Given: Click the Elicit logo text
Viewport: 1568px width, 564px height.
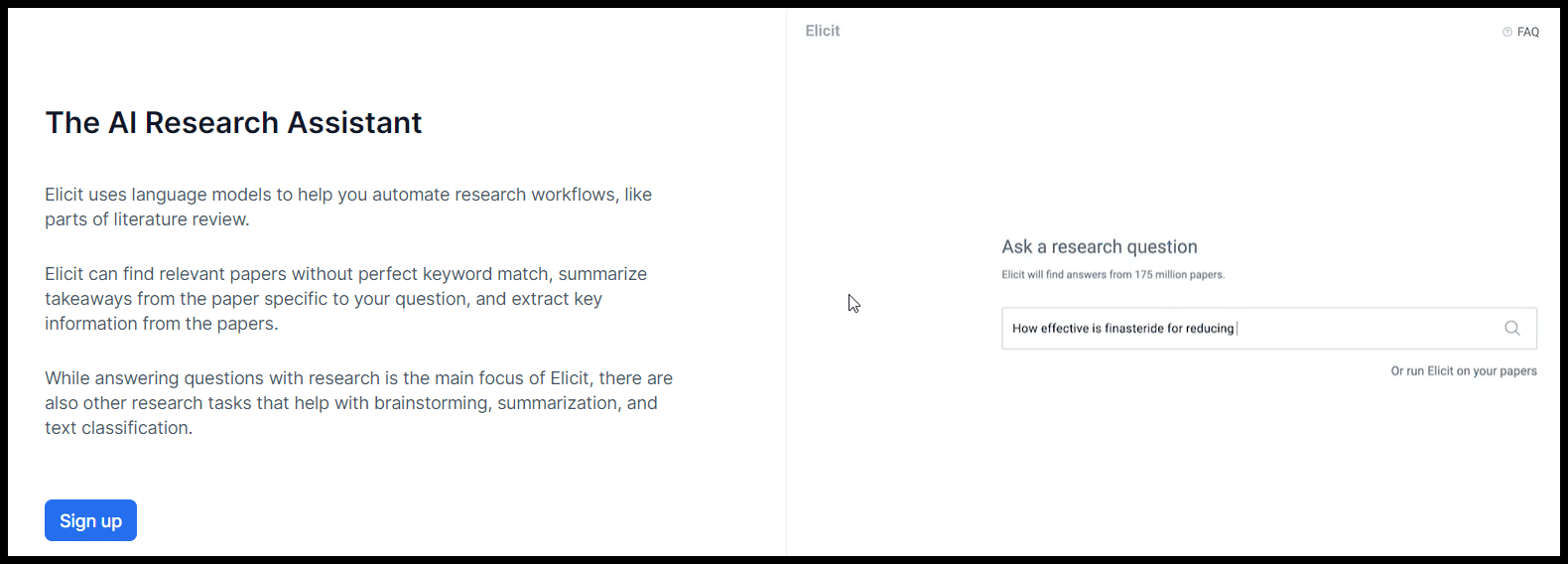Looking at the screenshot, I should (x=823, y=31).
